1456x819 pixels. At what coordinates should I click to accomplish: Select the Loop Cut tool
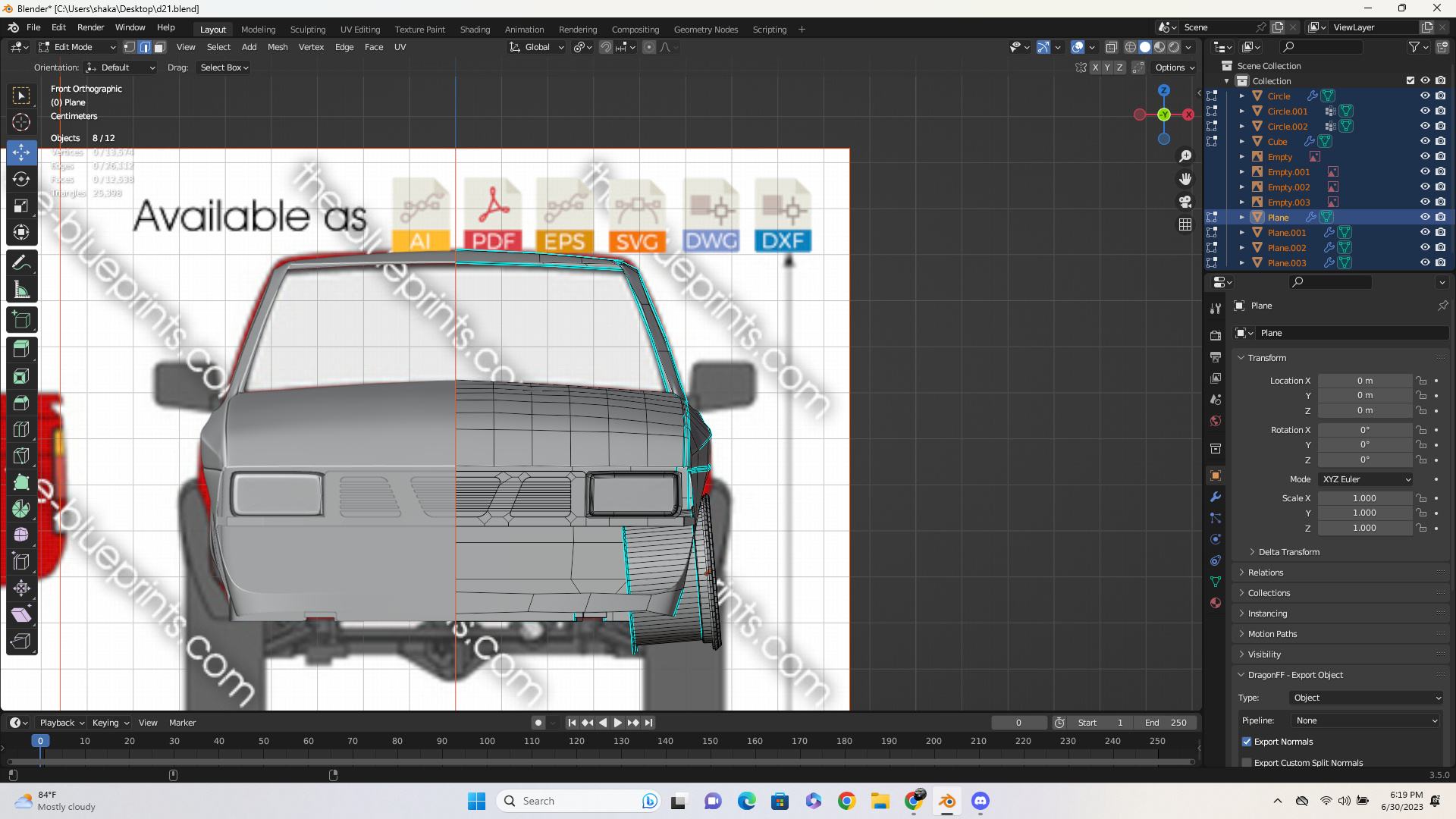coord(21,429)
